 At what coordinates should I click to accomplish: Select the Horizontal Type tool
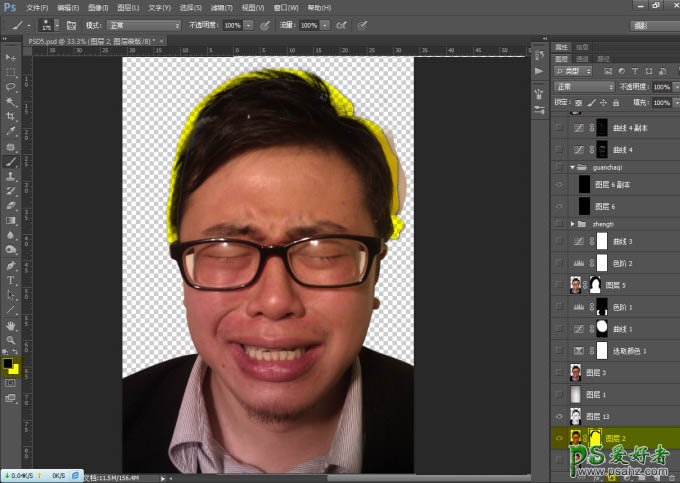click(11, 281)
